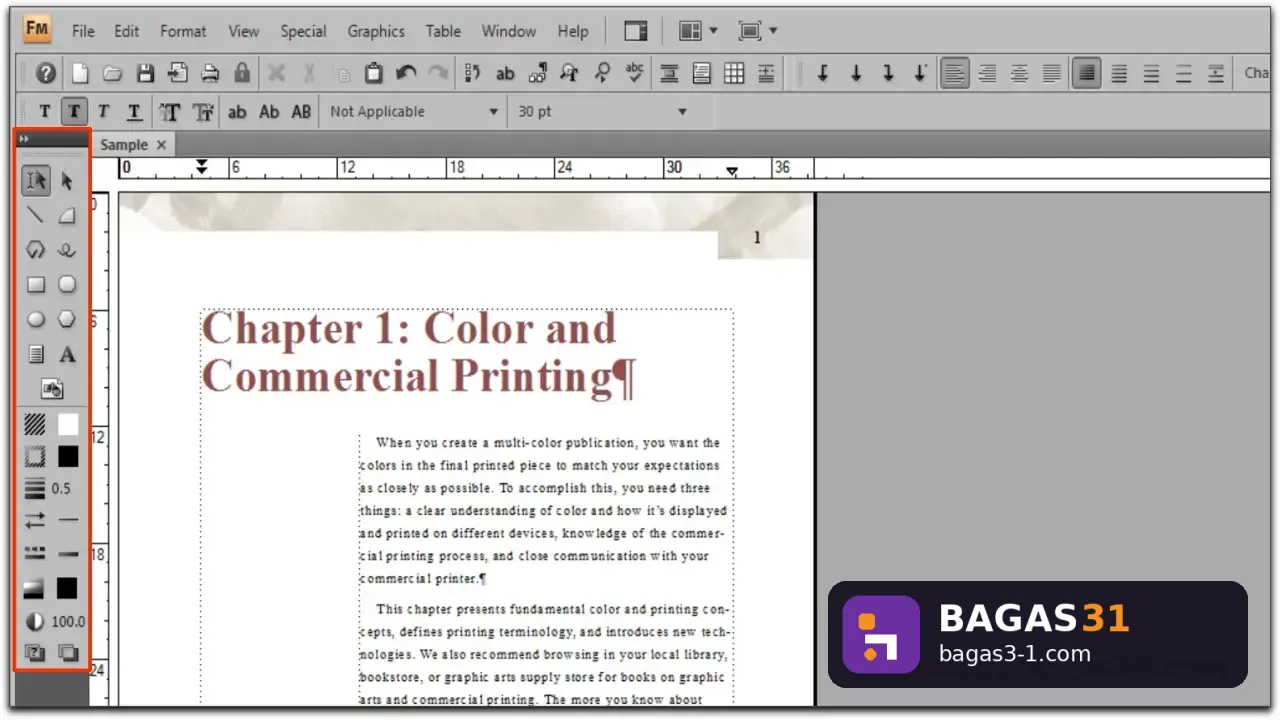Select the Text Frame tool
This screenshot has height=720, width=1280.
36,354
